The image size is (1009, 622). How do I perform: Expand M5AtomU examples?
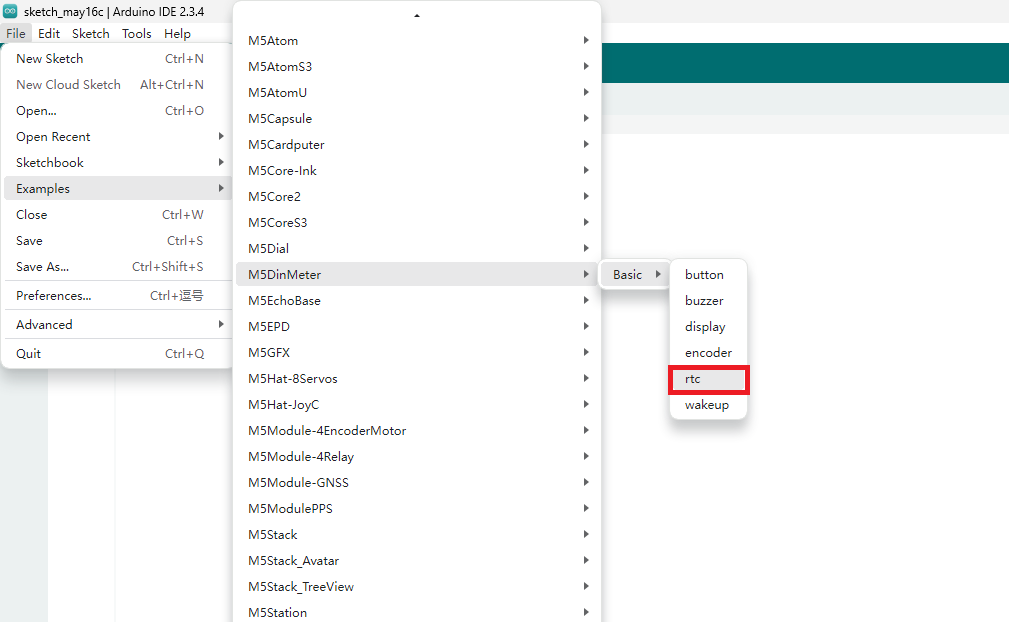point(417,93)
